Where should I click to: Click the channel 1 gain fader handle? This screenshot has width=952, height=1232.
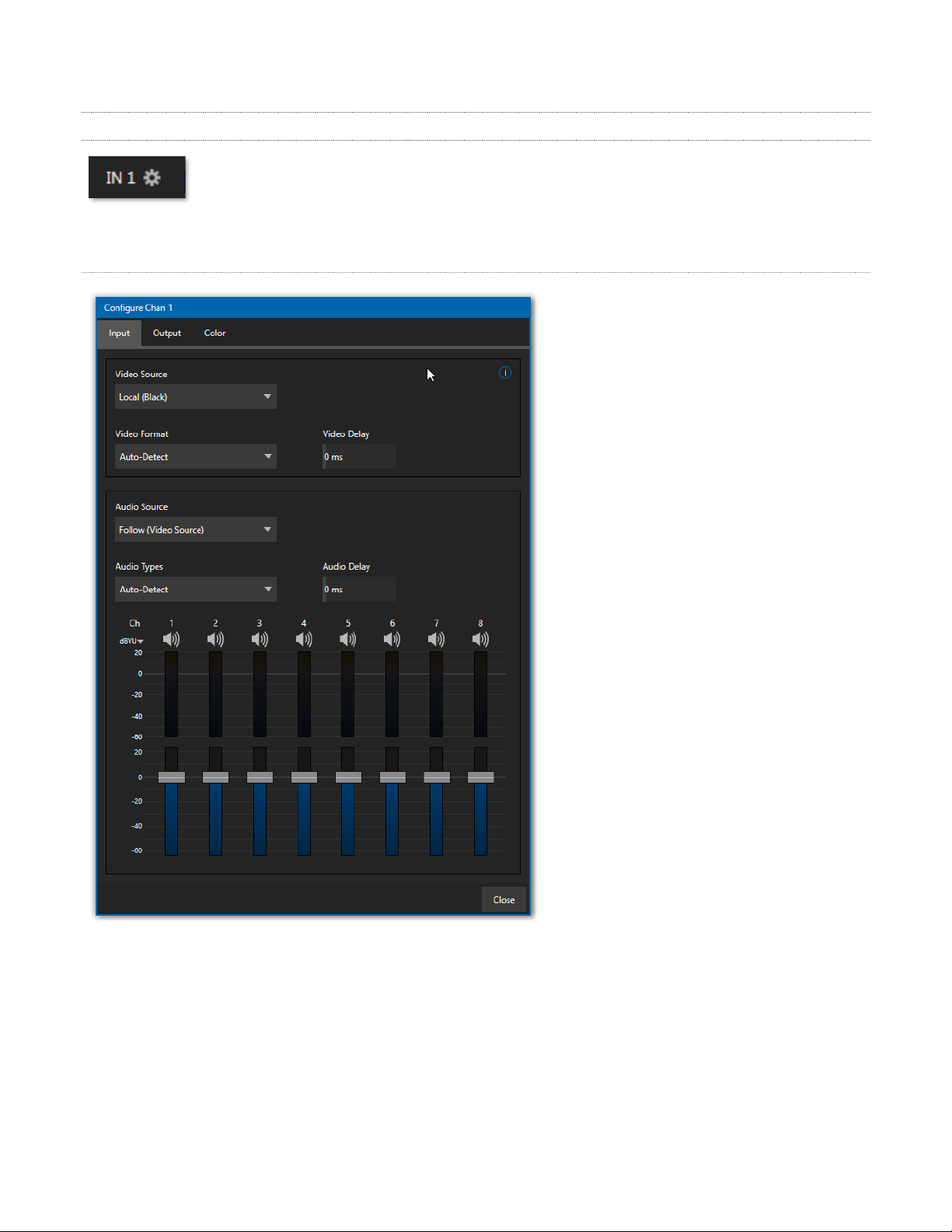coord(171,777)
